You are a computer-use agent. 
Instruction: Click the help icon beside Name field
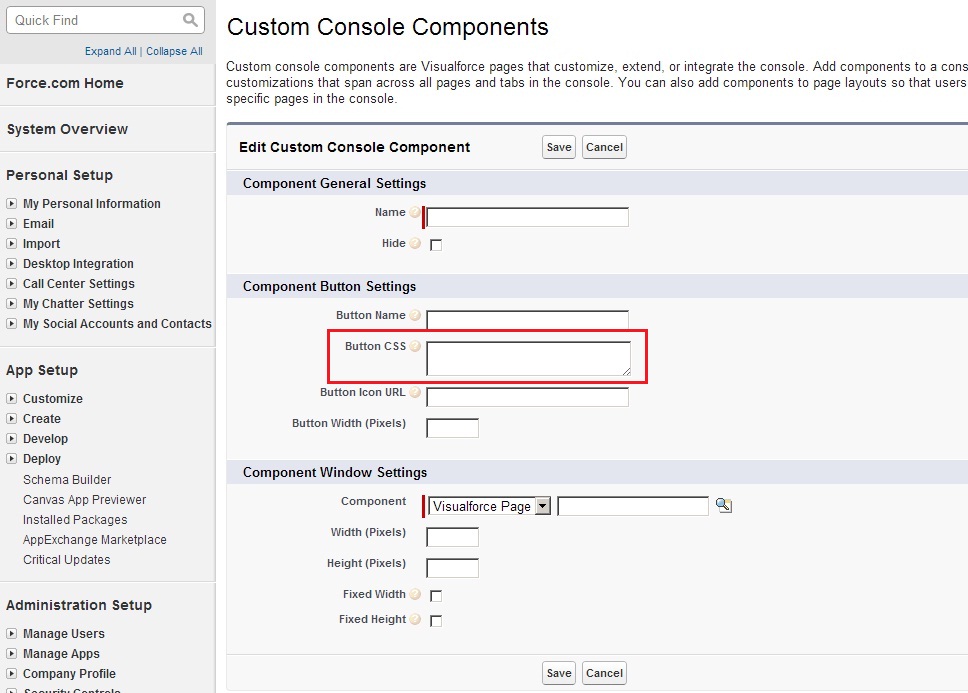coord(415,213)
